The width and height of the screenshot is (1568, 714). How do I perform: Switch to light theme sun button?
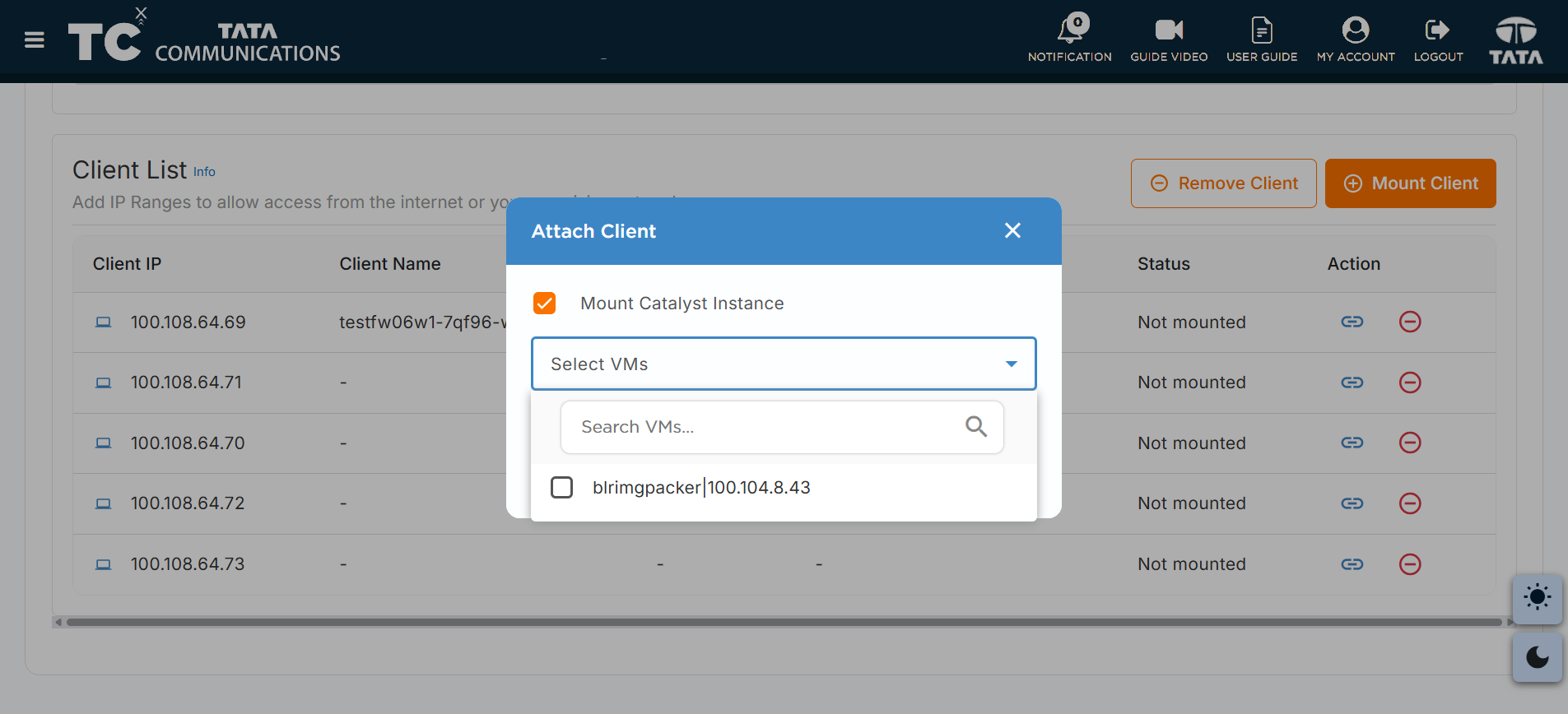pos(1537,597)
